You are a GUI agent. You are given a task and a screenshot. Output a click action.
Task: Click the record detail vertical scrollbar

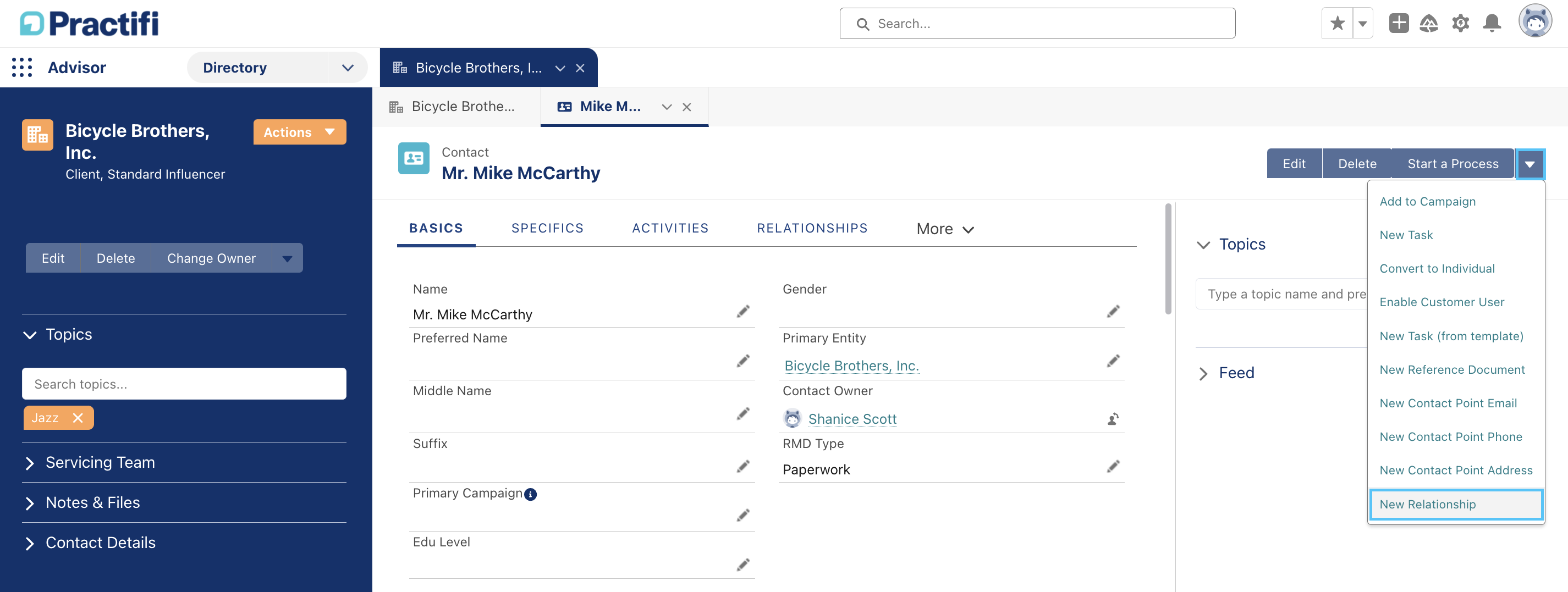tap(1168, 259)
